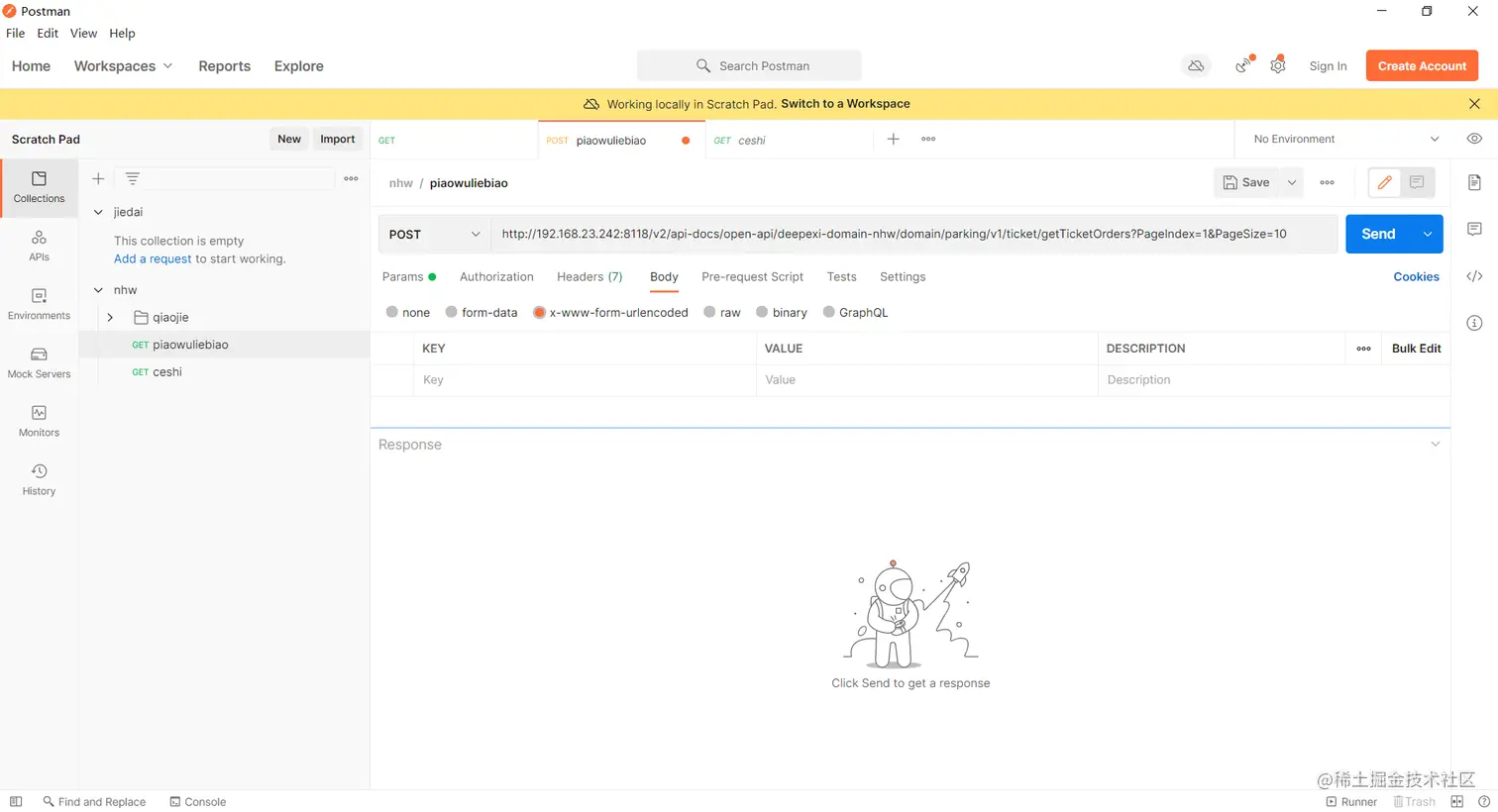
Task: Open the two-pane layout icon
Action: 1456,802
